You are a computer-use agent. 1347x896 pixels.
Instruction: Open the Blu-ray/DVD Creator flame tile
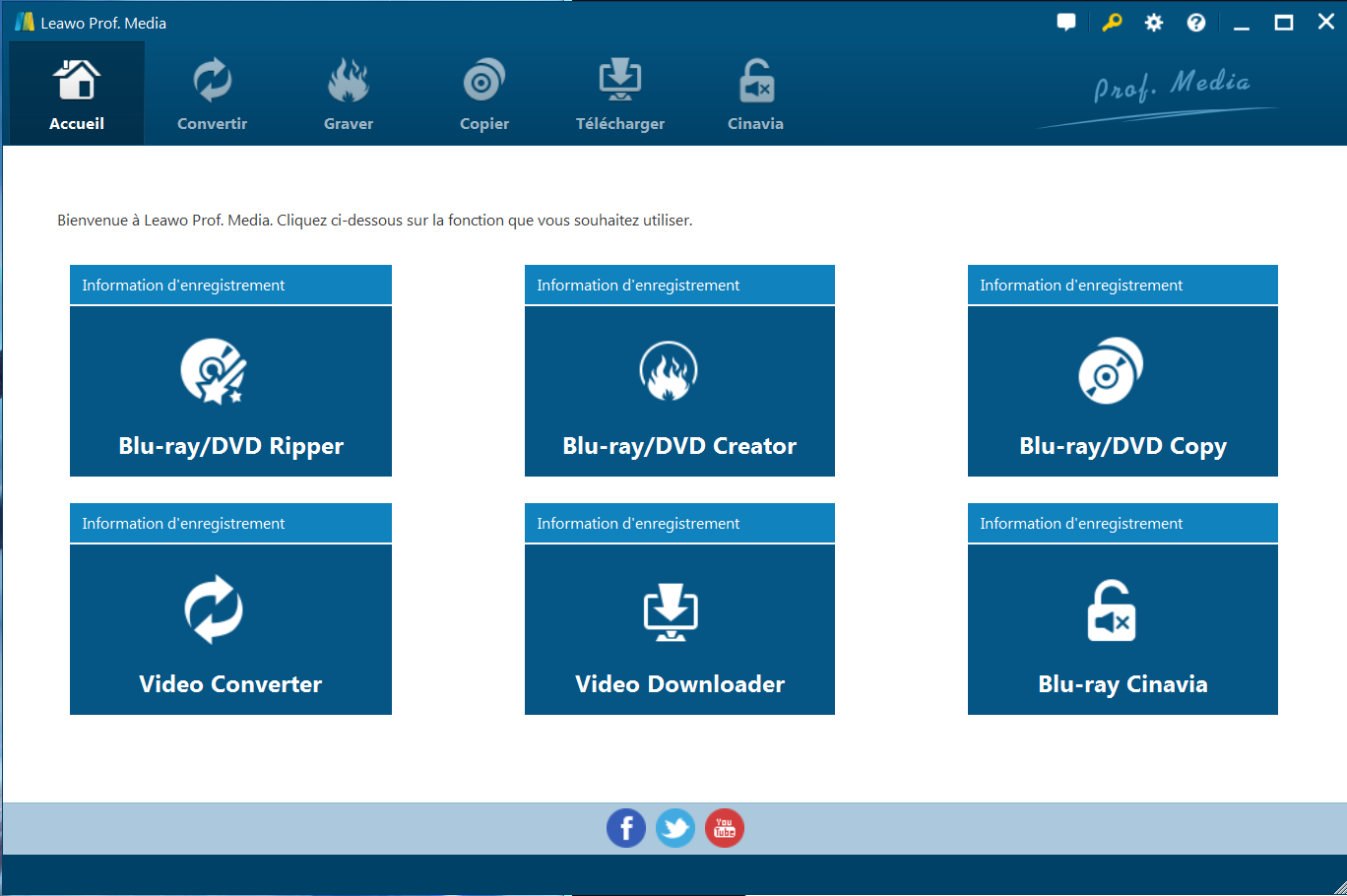pyautogui.click(x=679, y=392)
